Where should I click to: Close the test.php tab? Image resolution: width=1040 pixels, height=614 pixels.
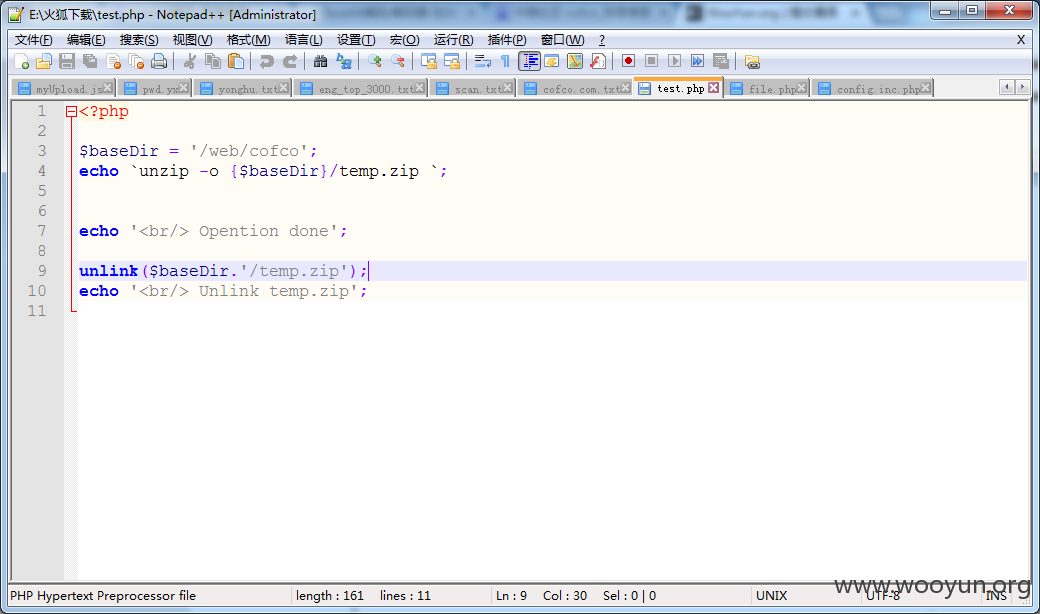pos(714,88)
